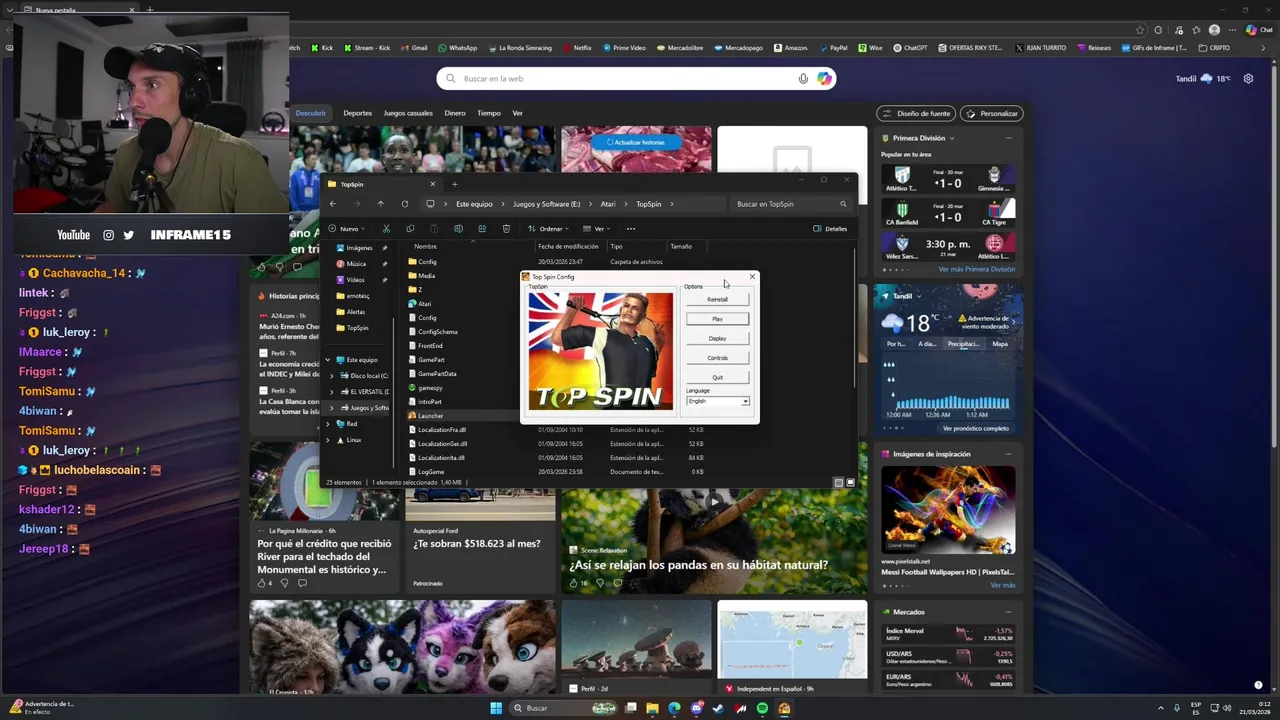Open the Language dropdown set to English
The width and height of the screenshot is (1280, 720).
(717, 401)
